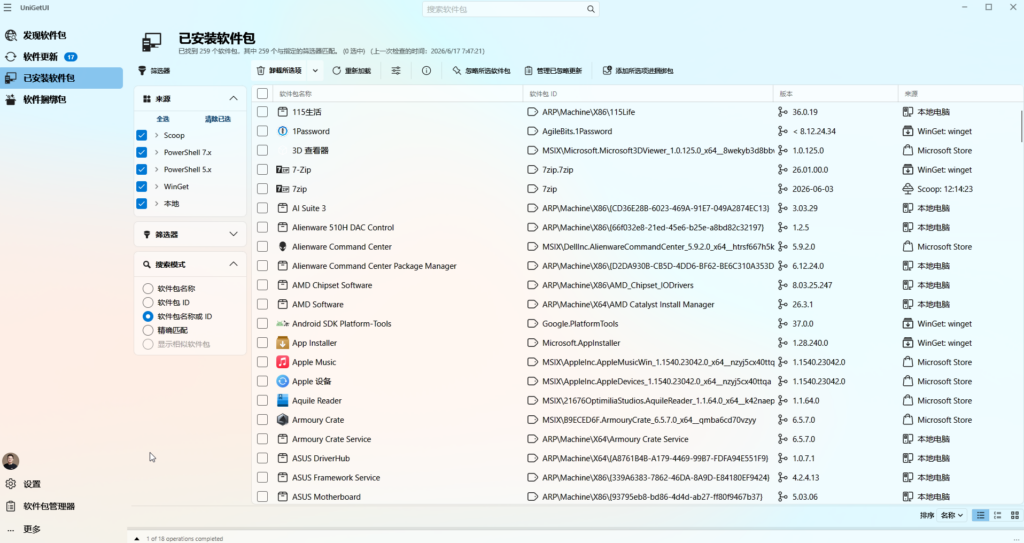
Task: Click the user avatar in sidebar
Action: [10, 461]
